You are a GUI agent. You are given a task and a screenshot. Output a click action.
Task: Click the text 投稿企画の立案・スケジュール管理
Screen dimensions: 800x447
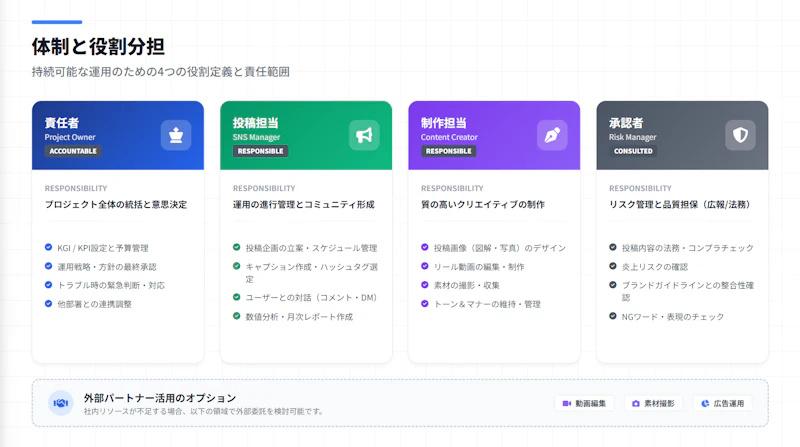pyautogui.click(x=311, y=248)
